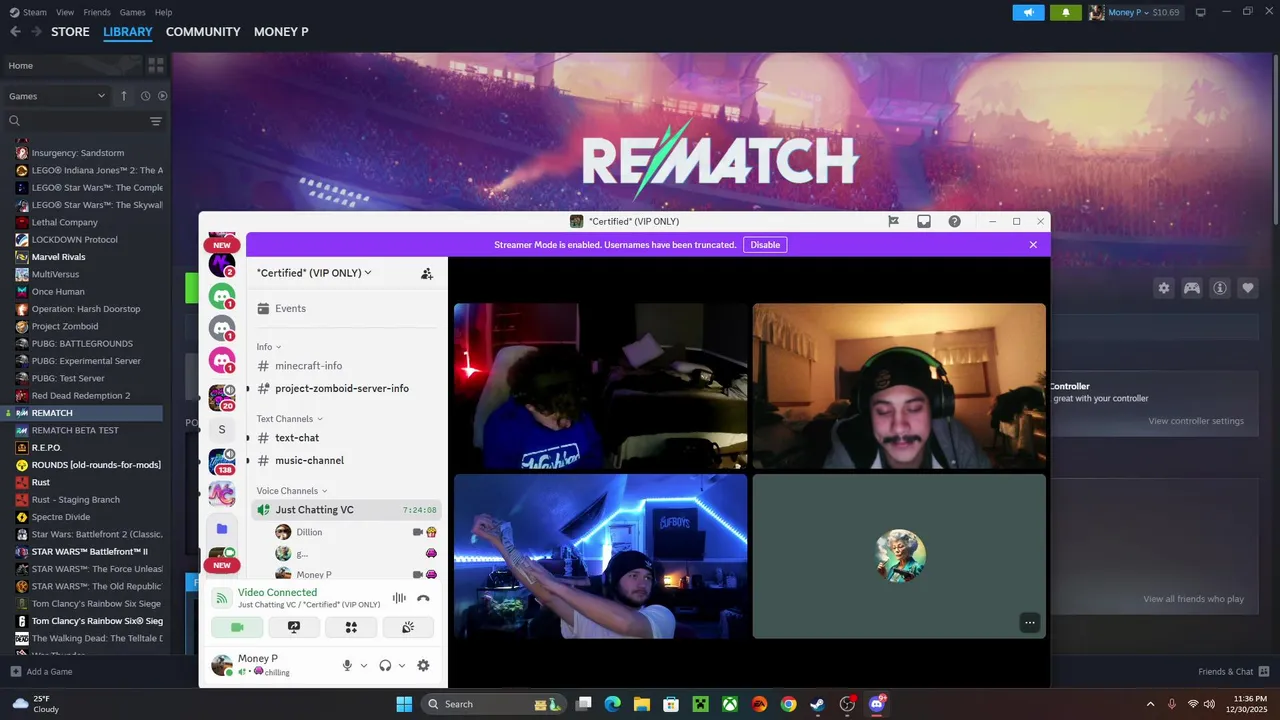
Task: Open Discord help question mark icon
Action: (954, 221)
